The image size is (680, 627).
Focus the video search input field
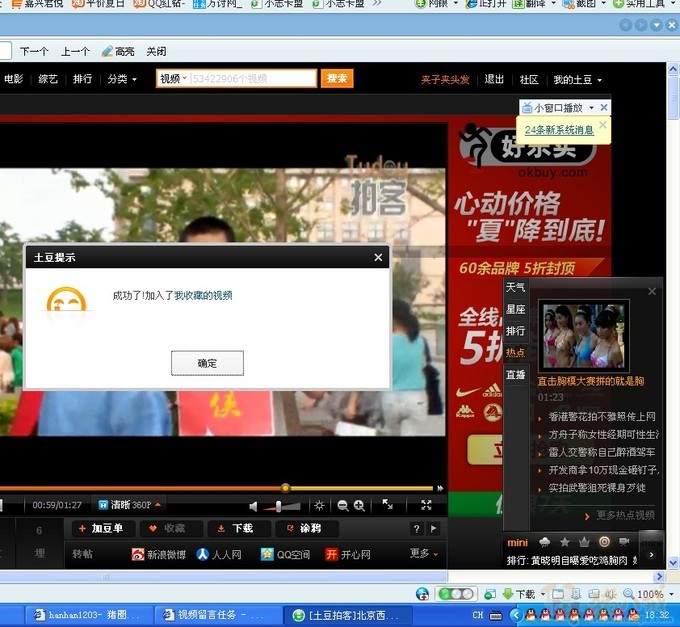click(x=254, y=79)
